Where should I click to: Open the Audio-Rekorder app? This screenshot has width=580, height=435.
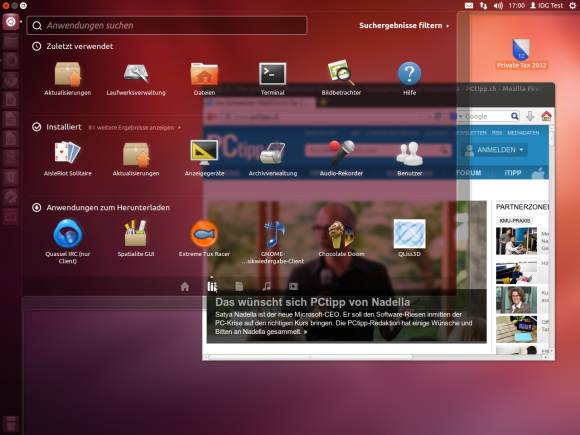(341, 158)
